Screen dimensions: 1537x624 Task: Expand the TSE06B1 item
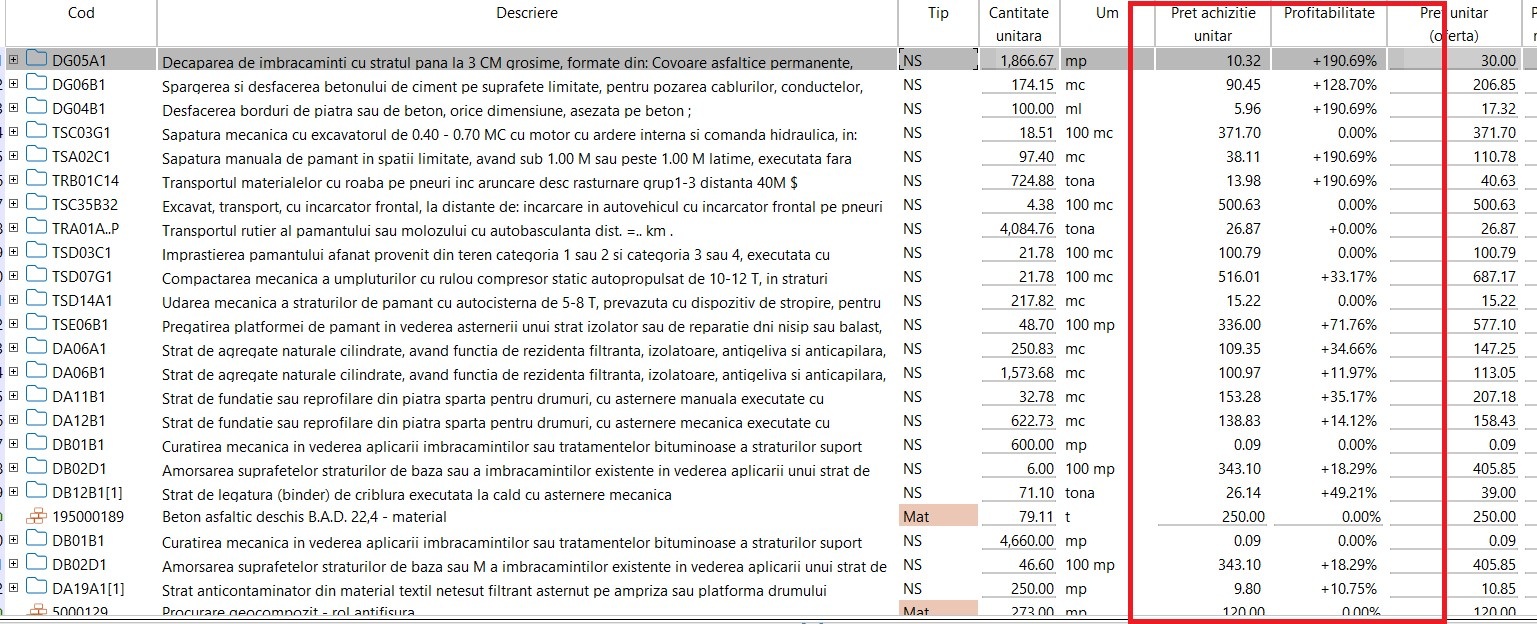[x=13, y=324]
